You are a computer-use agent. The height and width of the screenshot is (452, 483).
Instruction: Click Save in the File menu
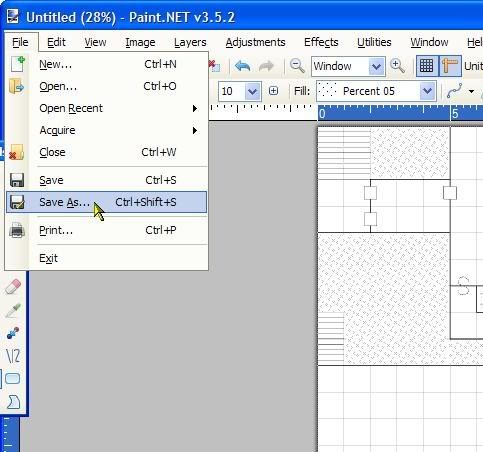coord(107,180)
